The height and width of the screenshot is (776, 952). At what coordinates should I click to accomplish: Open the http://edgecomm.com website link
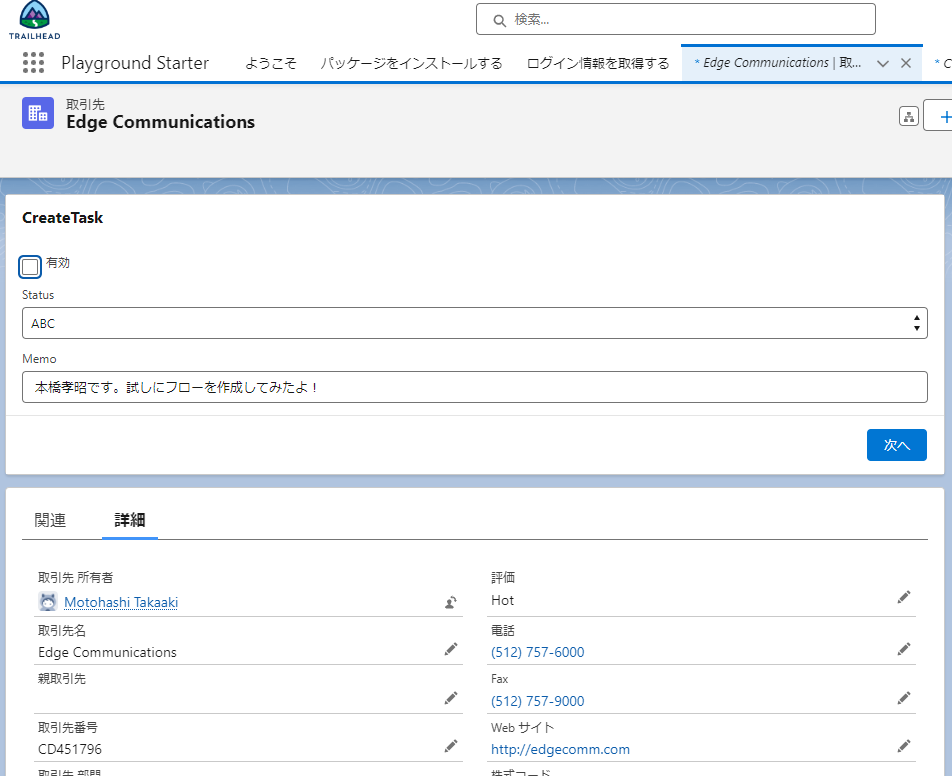click(560, 749)
